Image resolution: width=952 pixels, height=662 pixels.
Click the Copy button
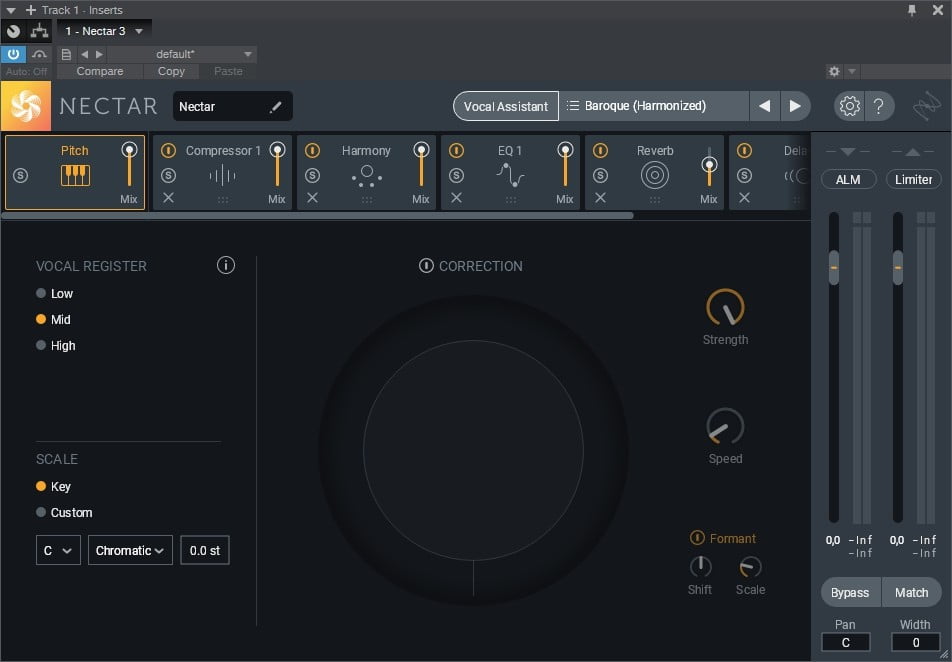[x=171, y=72]
